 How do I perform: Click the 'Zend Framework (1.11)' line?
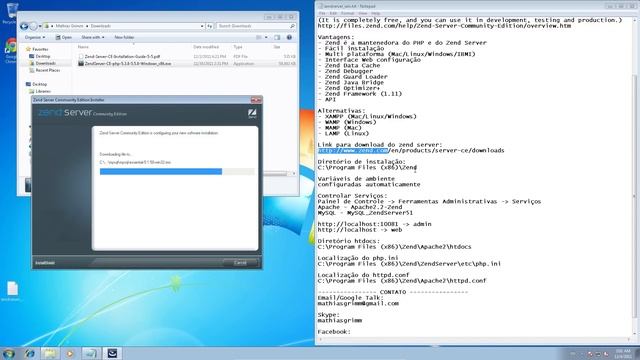[360, 94]
